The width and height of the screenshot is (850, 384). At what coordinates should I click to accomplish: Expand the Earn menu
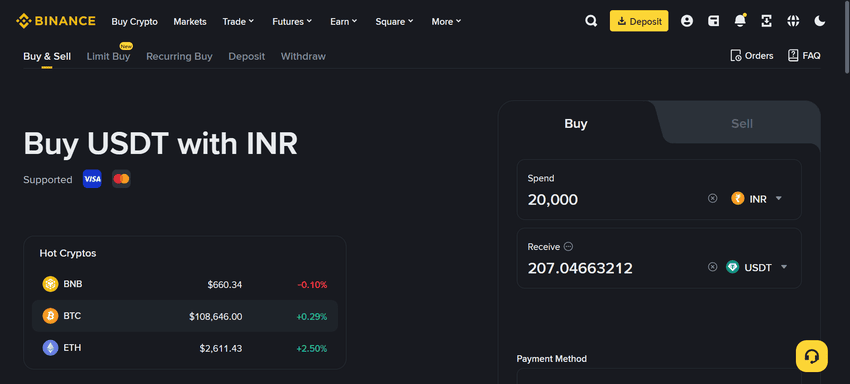tap(344, 22)
